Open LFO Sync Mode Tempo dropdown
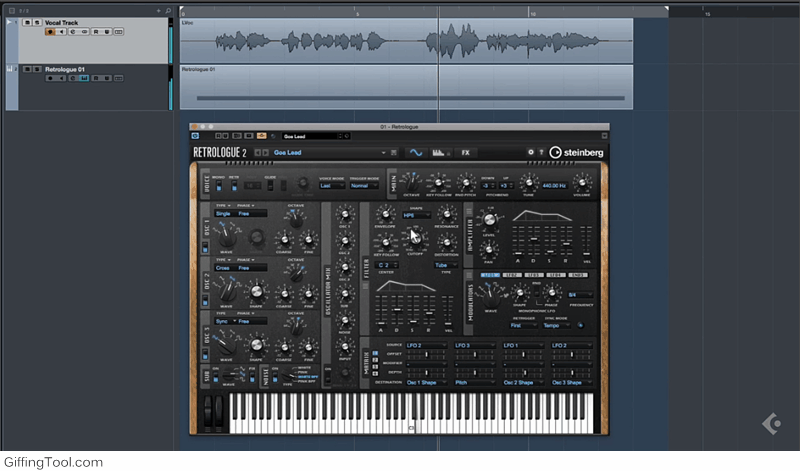Screen dimensions: 800x471 (x=556, y=326)
